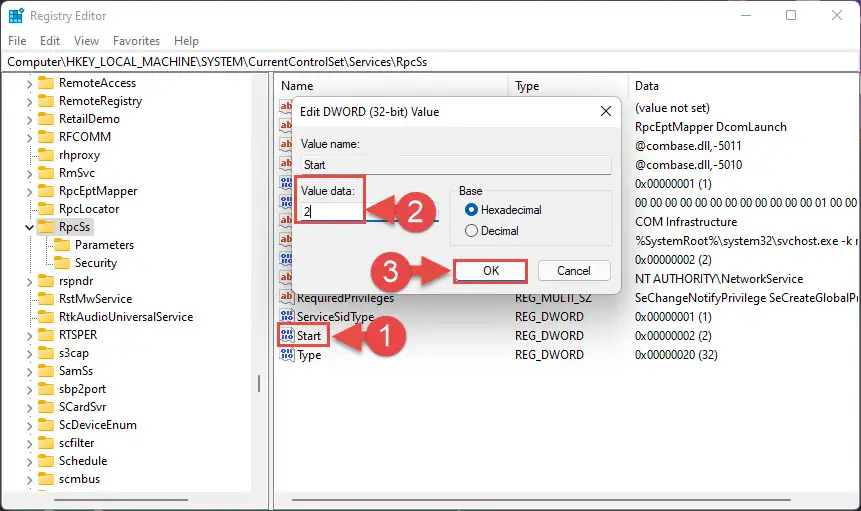Viewport: 861px width, 511px height.
Task: Open the Favorites menu
Action: click(x=136, y=41)
